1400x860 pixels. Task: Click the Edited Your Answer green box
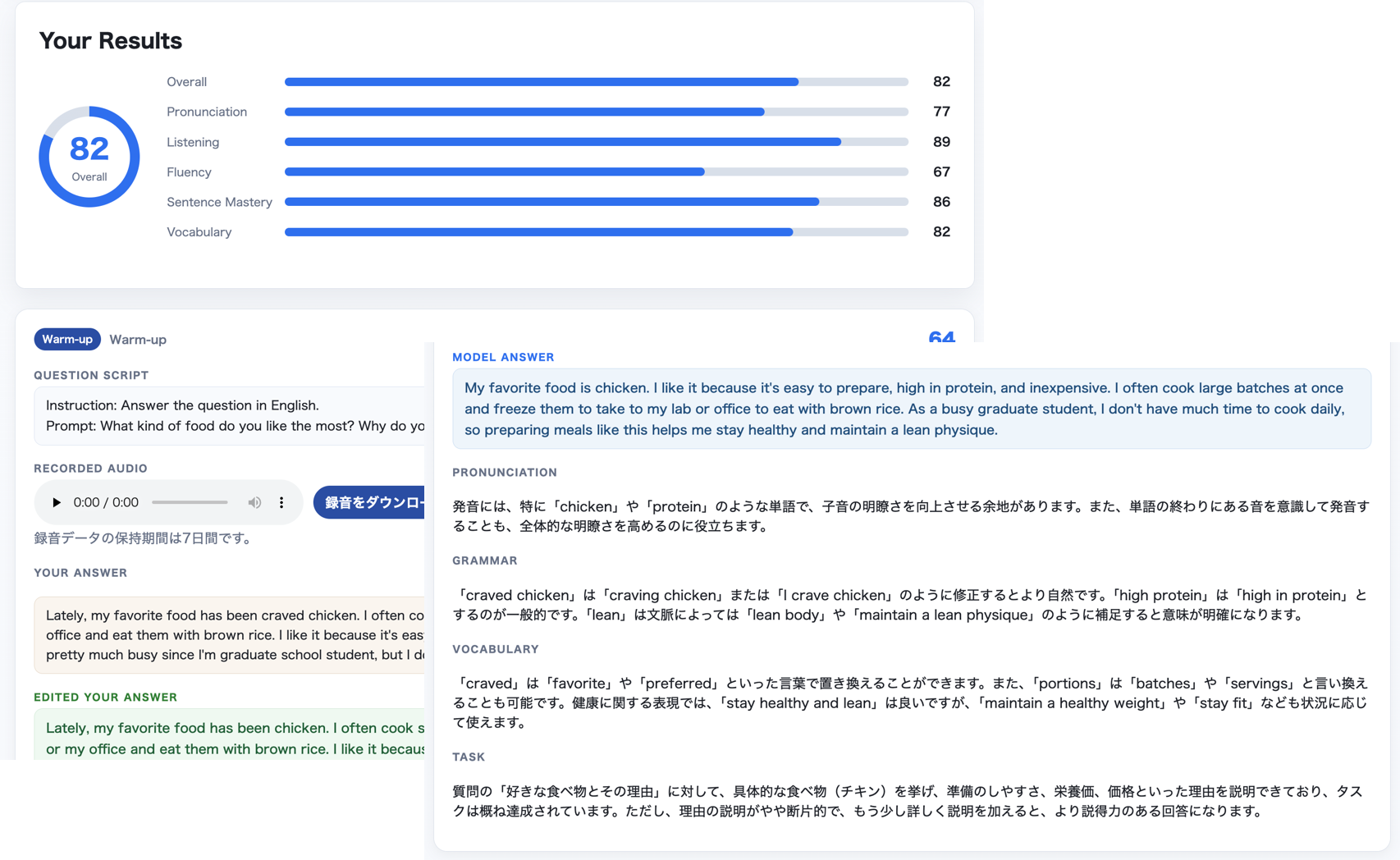click(229, 734)
